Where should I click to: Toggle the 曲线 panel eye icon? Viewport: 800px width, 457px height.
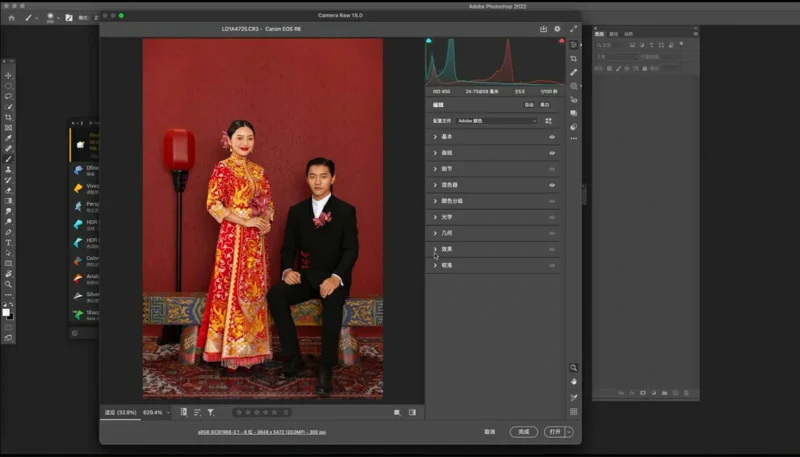click(x=551, y=153)
